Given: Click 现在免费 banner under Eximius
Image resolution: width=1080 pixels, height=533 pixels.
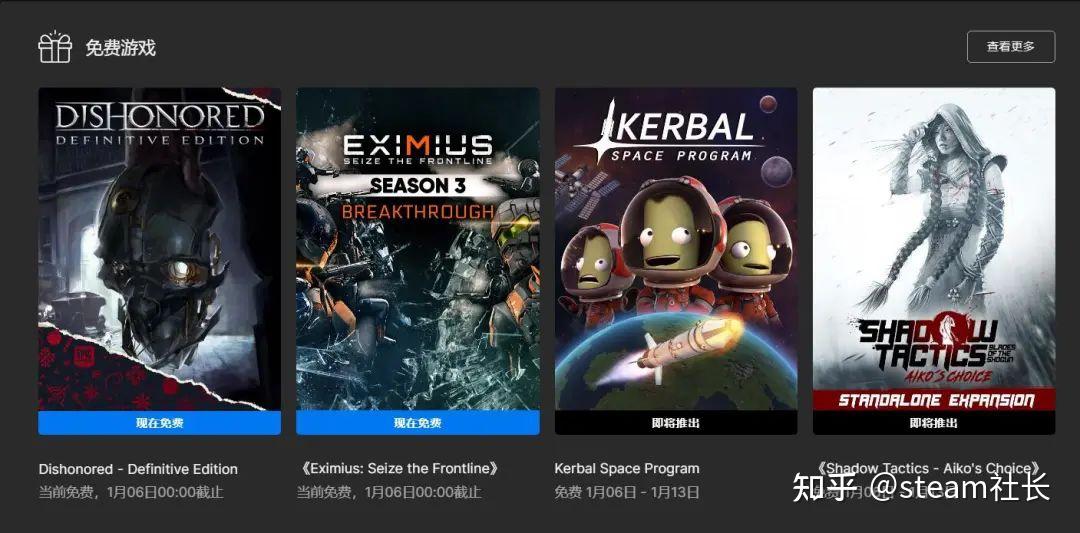Looking at the screenshot, I should [417, 423].
